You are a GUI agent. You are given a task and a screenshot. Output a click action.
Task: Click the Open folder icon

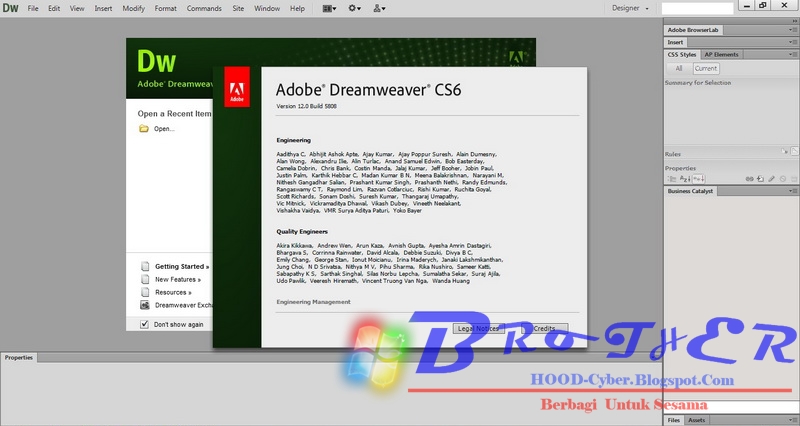[x=144, y=129]
